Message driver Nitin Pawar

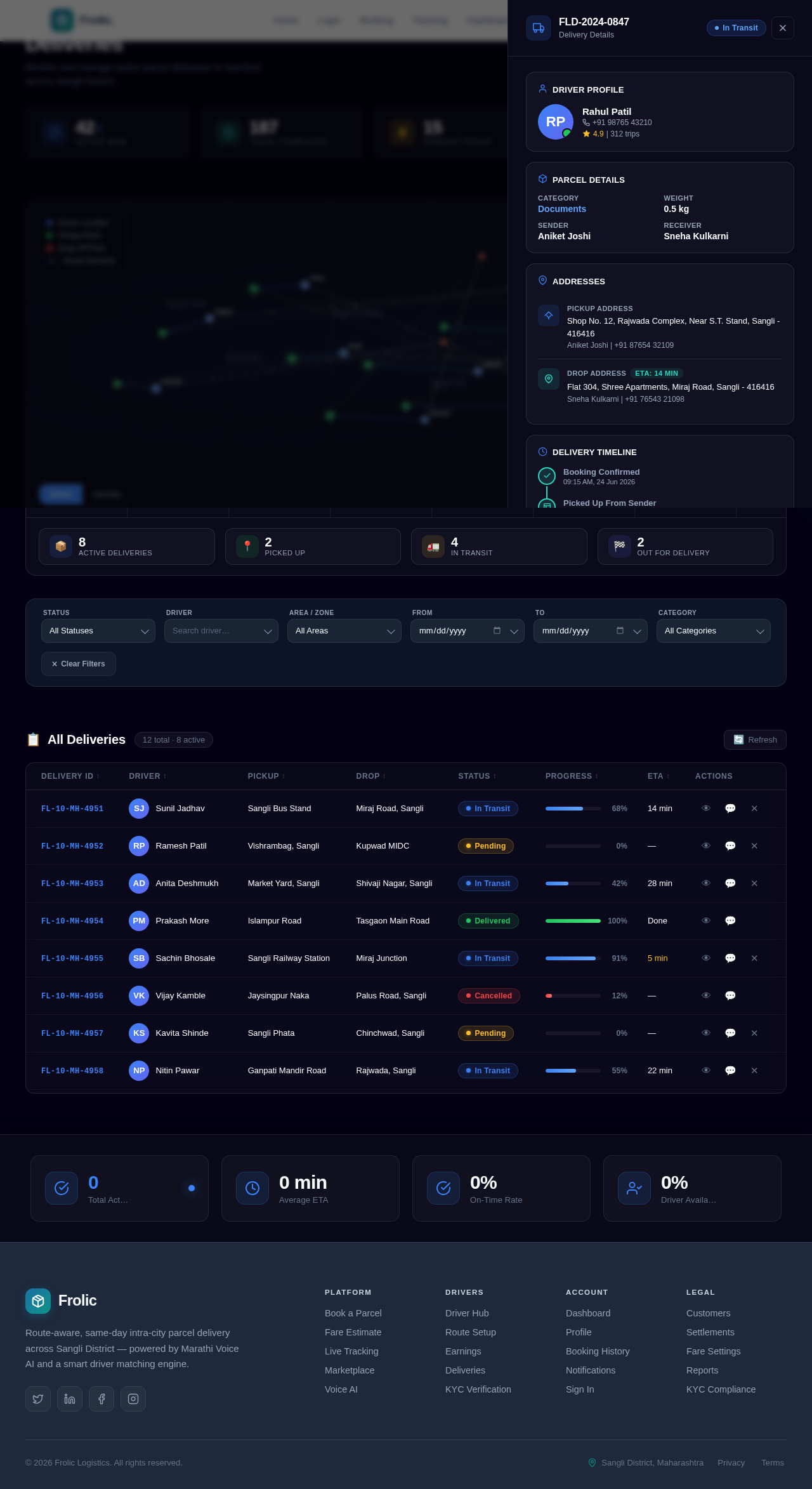(x=730, y=1071)
